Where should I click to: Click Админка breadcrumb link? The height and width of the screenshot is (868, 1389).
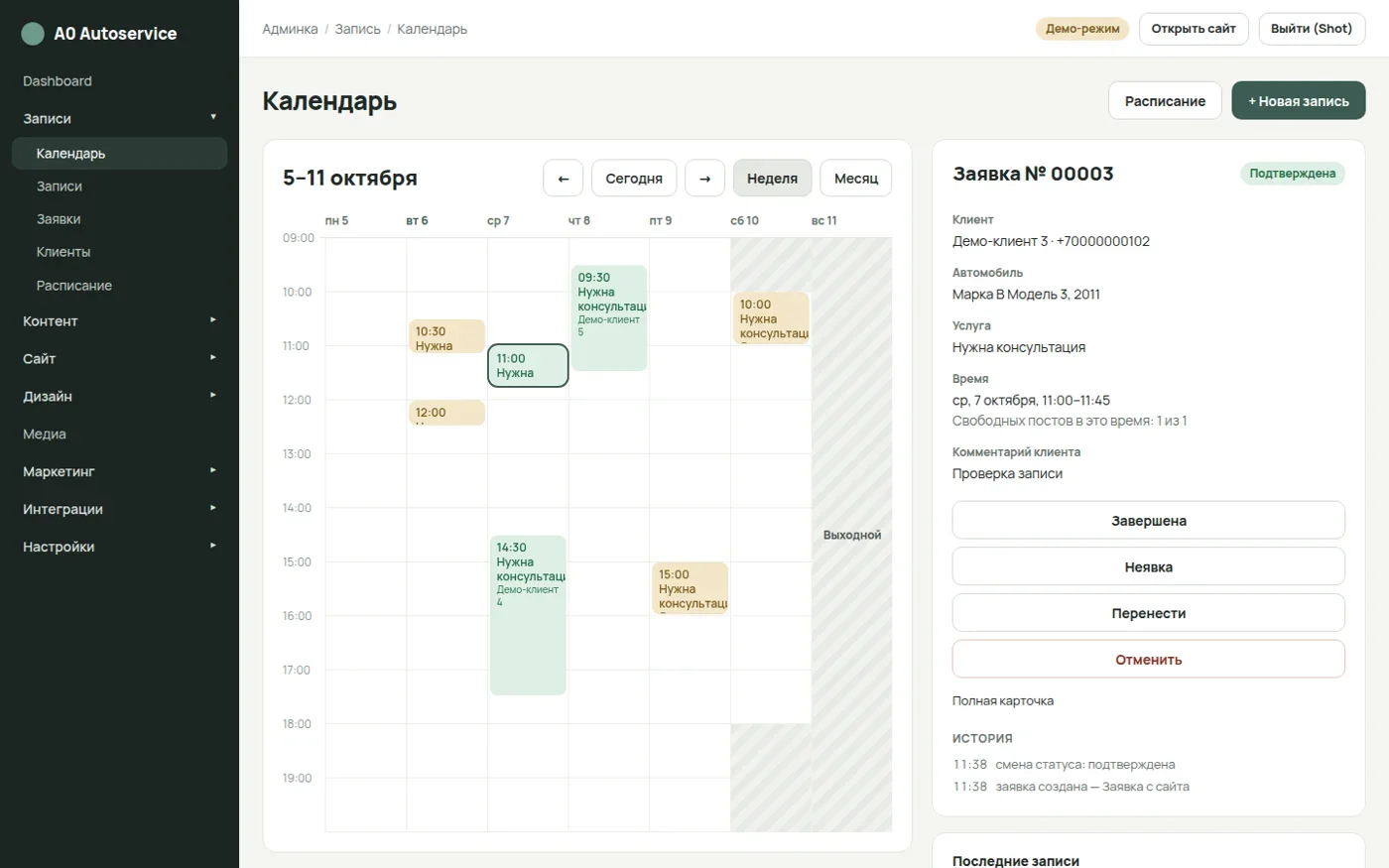coord(290,30)
